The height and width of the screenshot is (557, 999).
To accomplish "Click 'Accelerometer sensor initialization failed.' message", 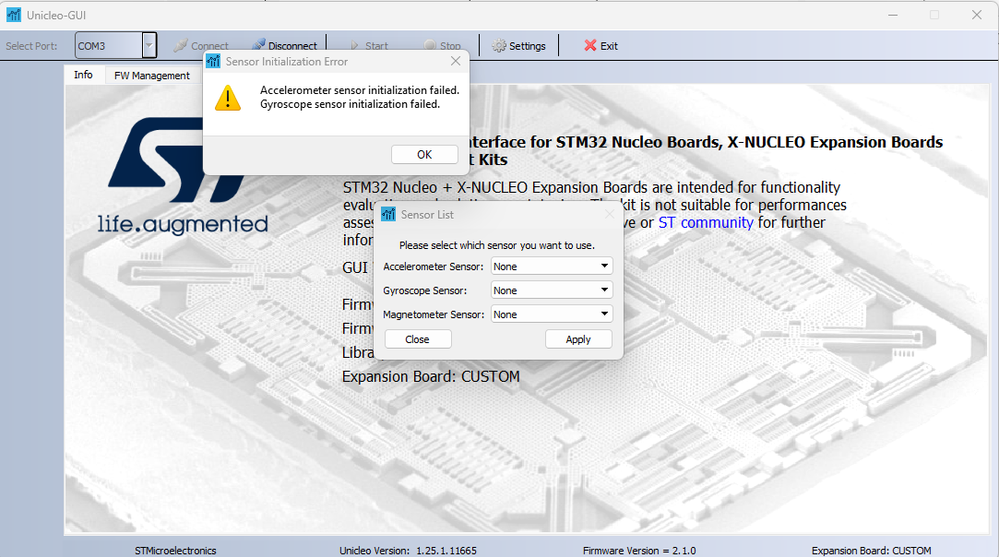I will [359, 90].
